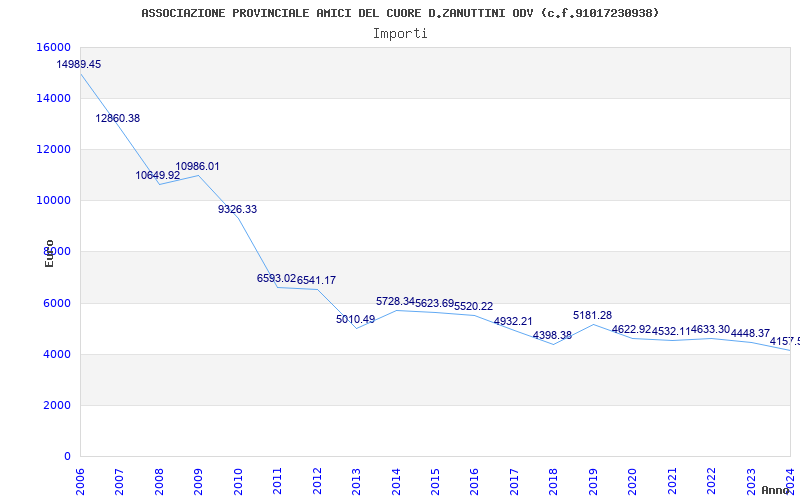Click the x-axis year label 2008
This screenshot has height=500, width=800.
(x=159, y=482)
